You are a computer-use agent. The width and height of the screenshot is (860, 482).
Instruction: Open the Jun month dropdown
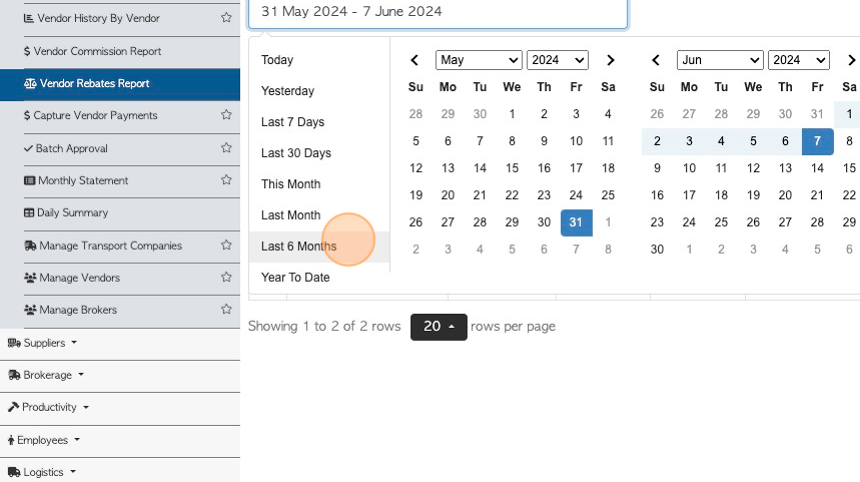(x=720, y=60)
